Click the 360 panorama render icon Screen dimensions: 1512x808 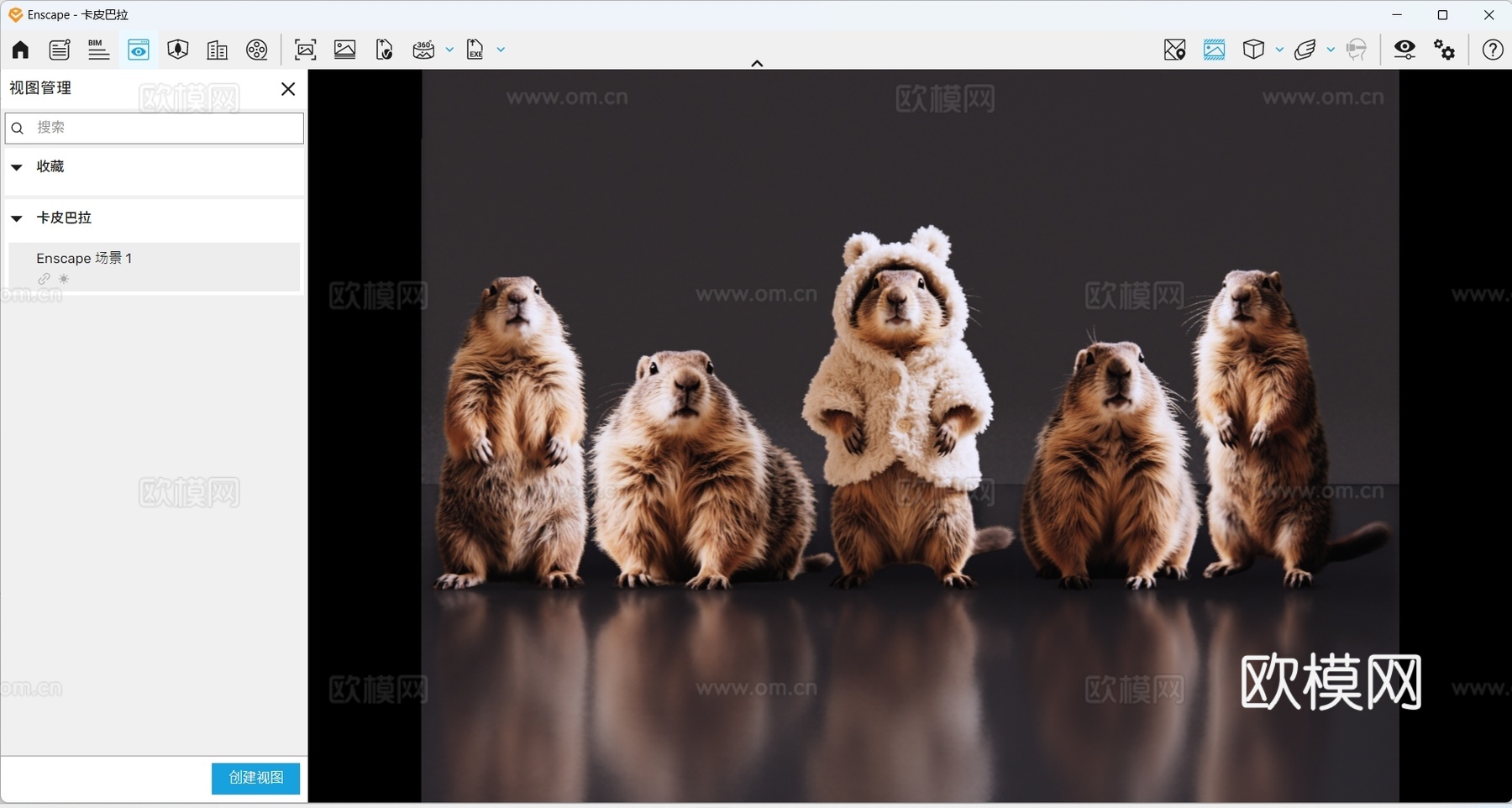(x=424, y=50)
